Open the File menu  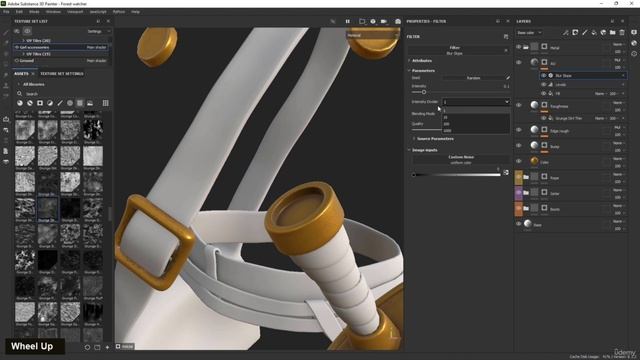pyautogui.click(x=6, y=12)
